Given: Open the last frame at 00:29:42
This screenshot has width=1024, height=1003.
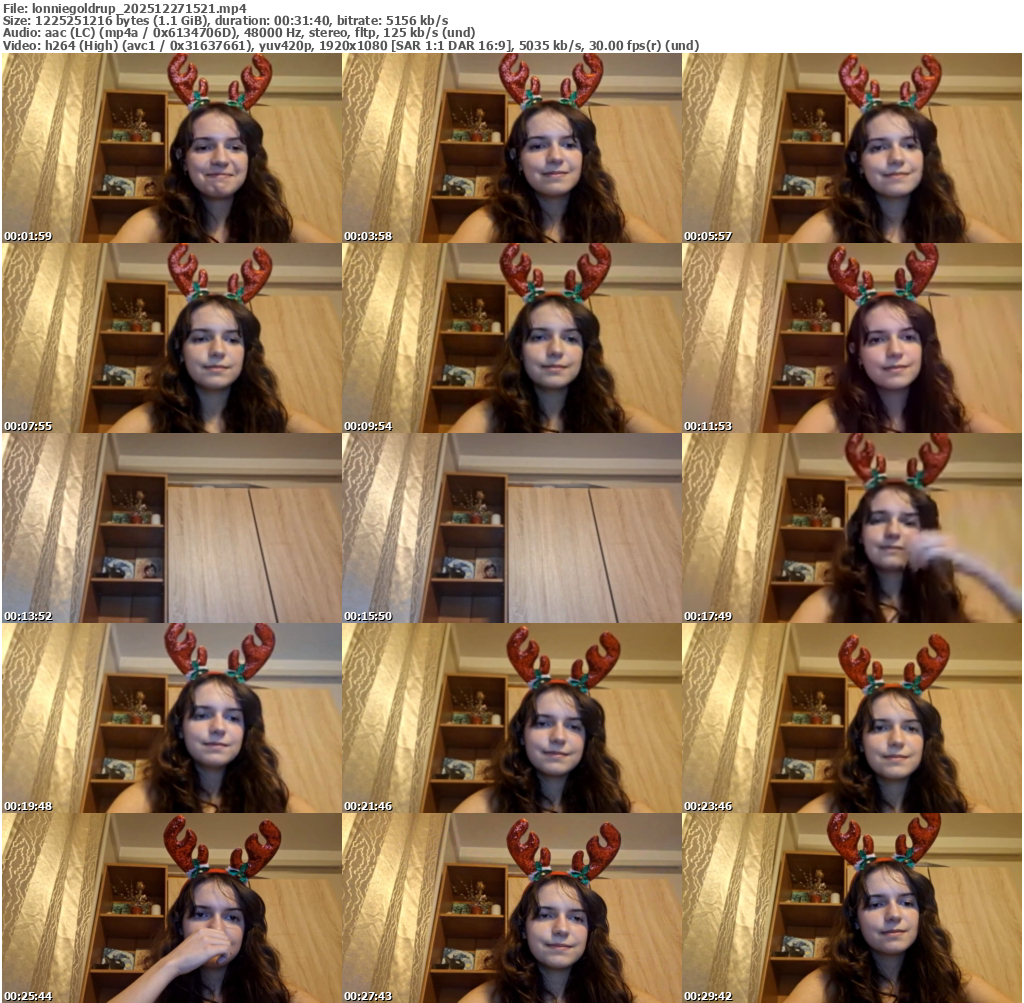Looking at the screenshot, I should [852, 908].
